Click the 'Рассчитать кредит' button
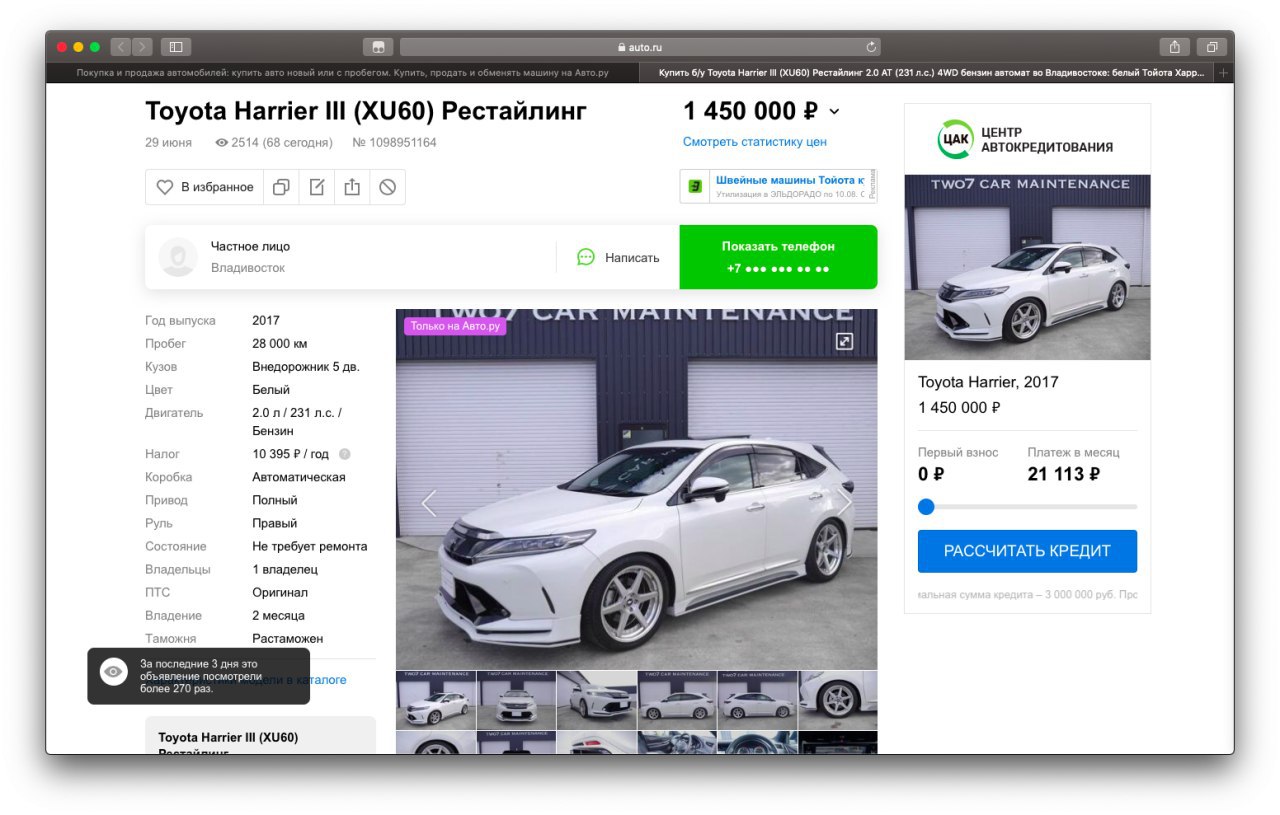This screenshot has height=815, width=1280. click(x=1027, y=551)
